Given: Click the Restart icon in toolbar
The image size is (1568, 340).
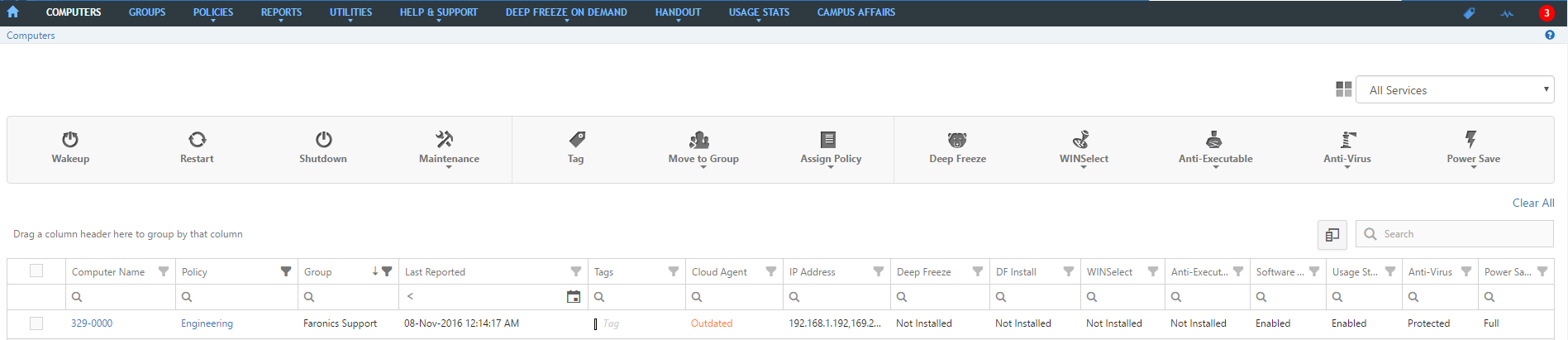Looking at the screenshot, I should click(197, 139).
